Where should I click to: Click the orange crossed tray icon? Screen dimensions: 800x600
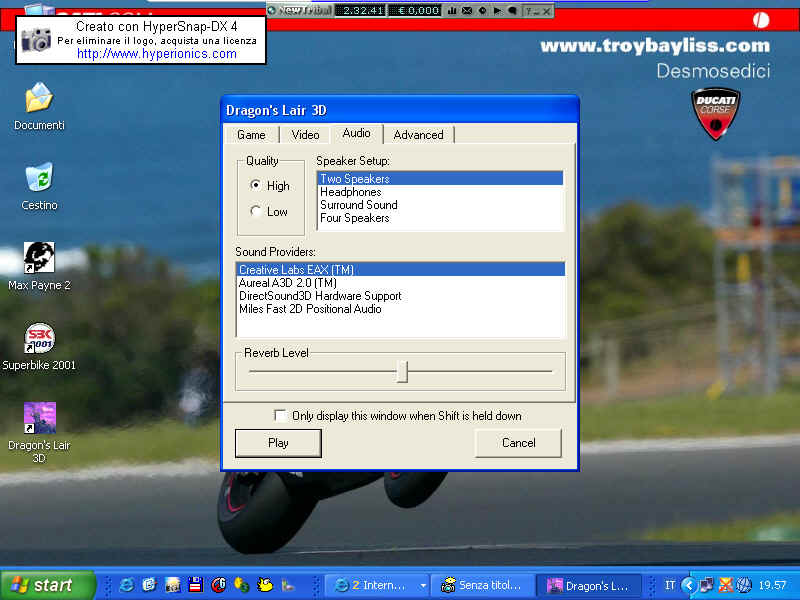725,585
